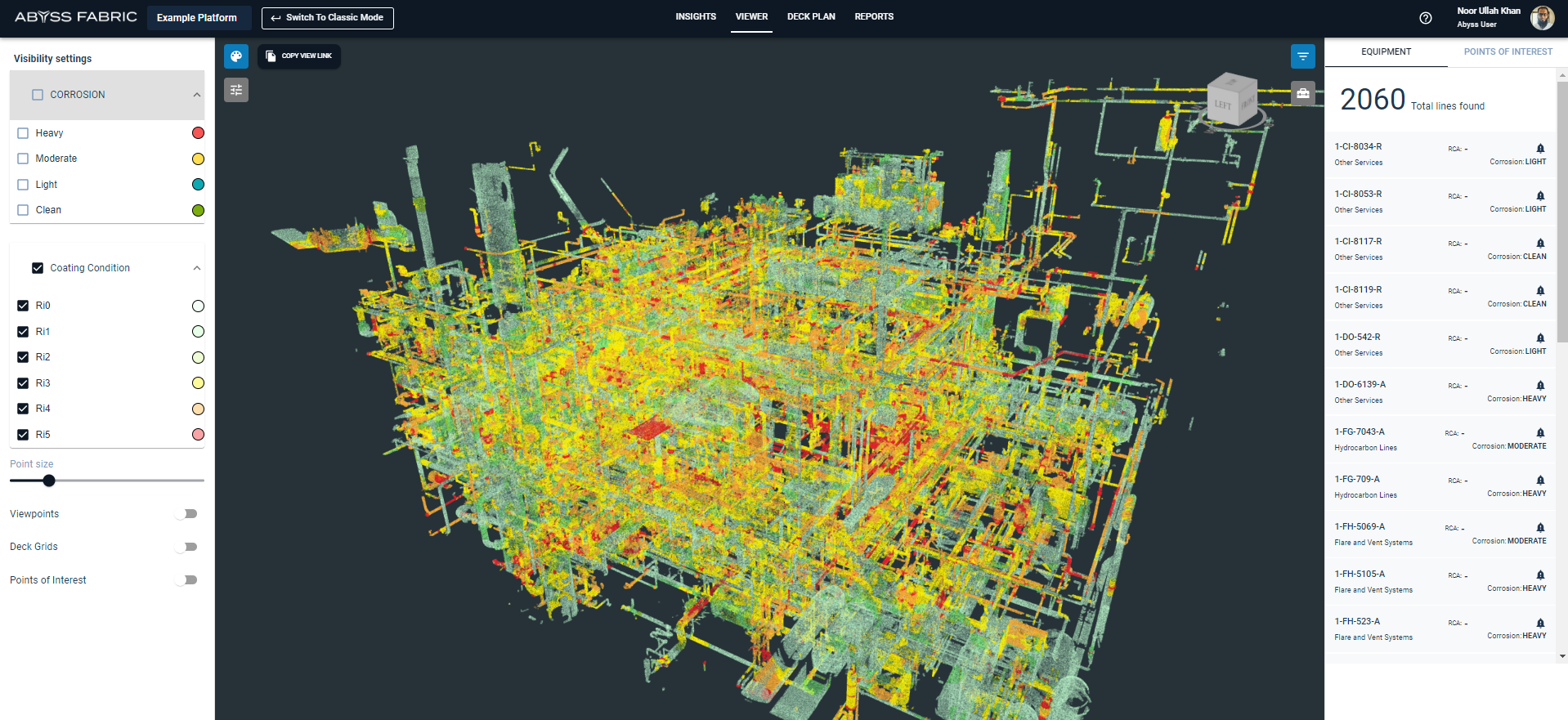
Task: Click bell icon for line 1-CI-8034-R
Action: 1540,149
